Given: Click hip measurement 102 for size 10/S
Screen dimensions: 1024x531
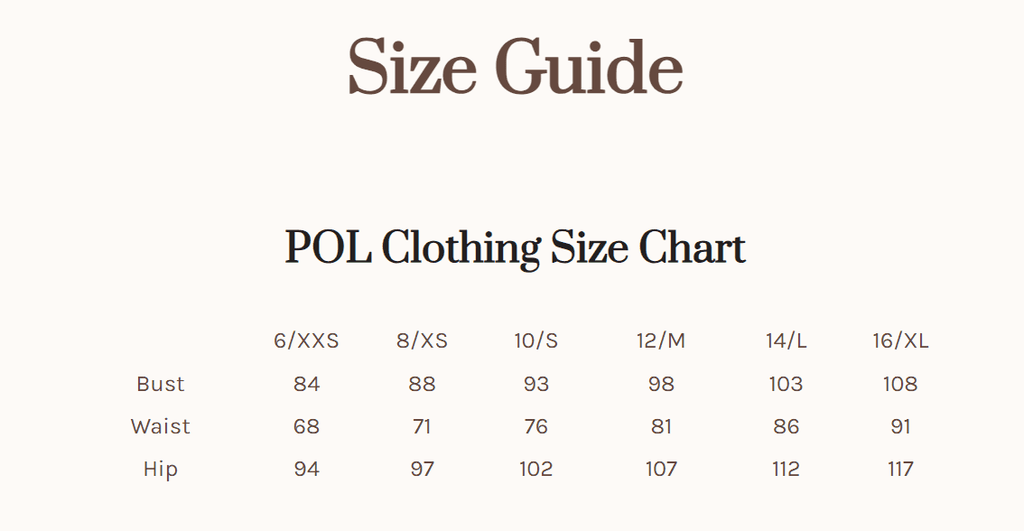Looking at the screenshot, I should pos(536,469).
